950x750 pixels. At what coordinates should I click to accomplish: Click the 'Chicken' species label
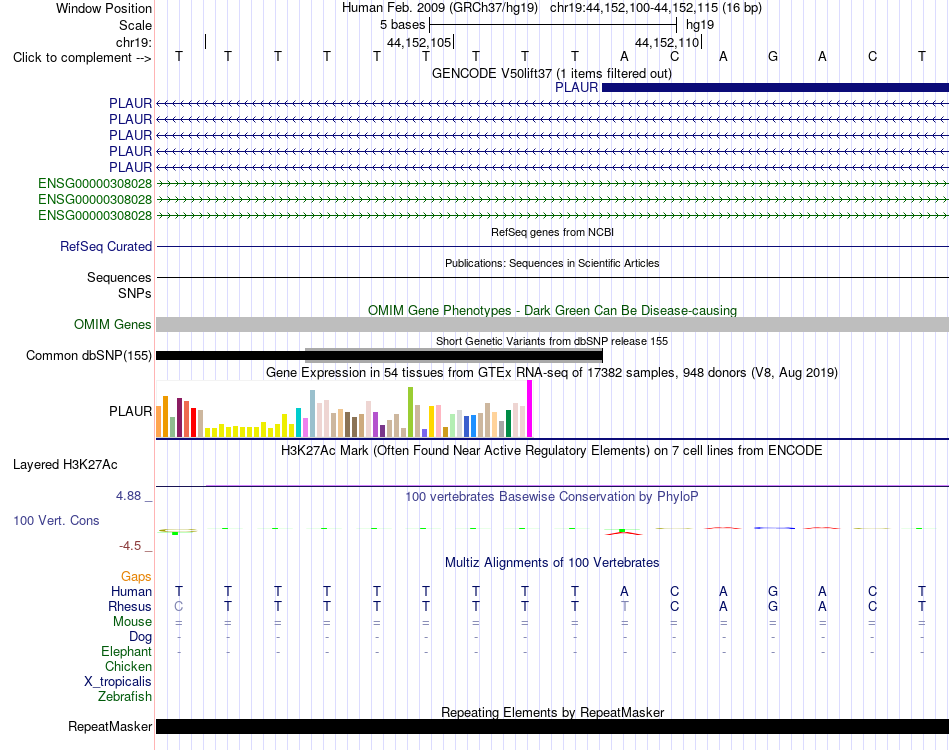(128, 666)
